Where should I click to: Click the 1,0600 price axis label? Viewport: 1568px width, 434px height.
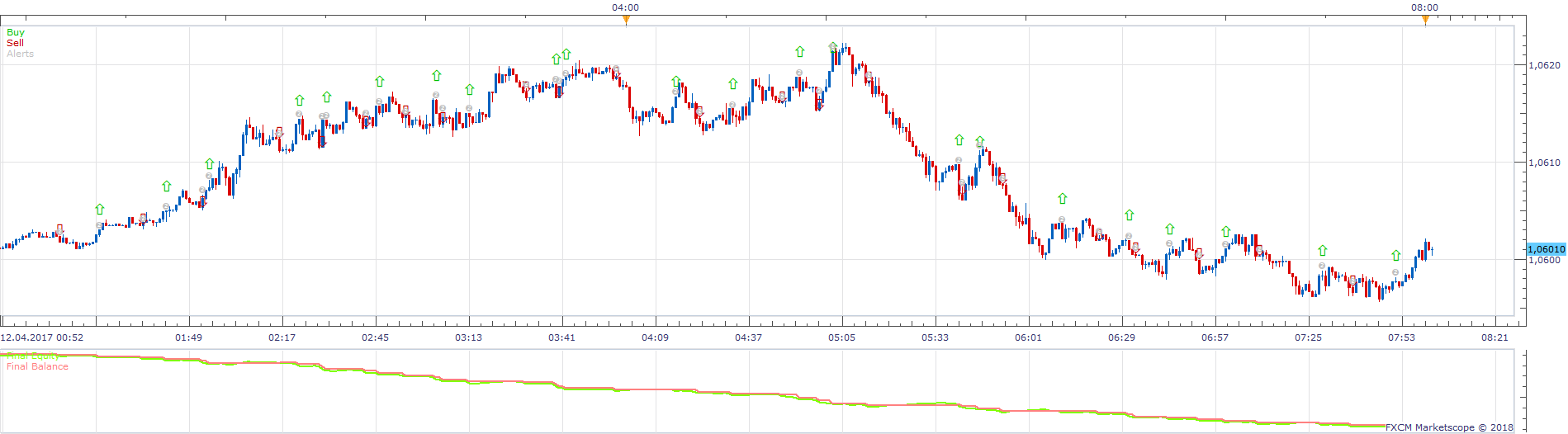[1544, 260]
